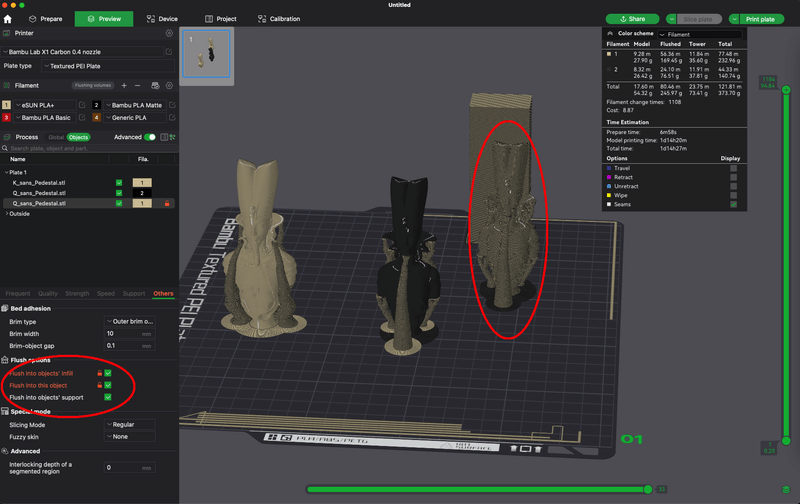
Task: Click the bottom handle of the vertical layer slider
Action: (x=786, y=440)
